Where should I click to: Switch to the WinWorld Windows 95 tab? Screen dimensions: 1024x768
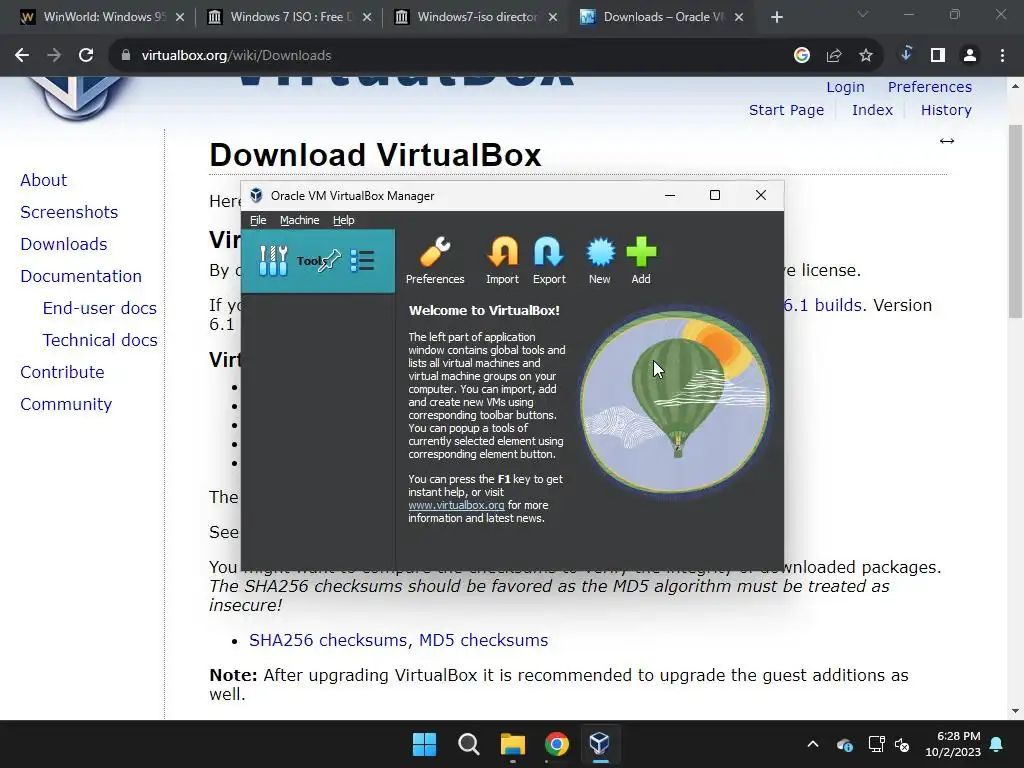point(102,17)
